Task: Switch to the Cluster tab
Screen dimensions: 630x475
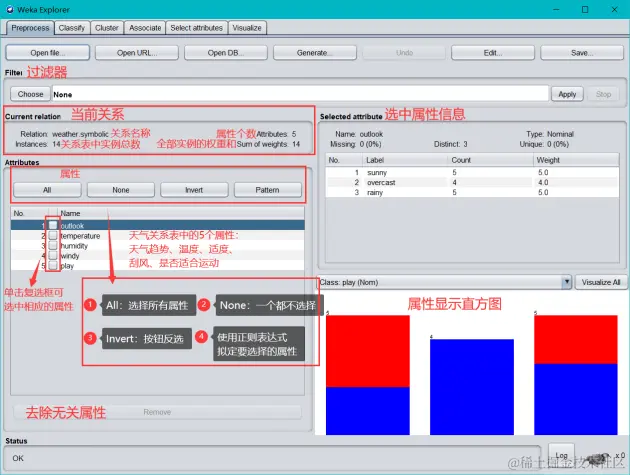Action: point(106,28)
